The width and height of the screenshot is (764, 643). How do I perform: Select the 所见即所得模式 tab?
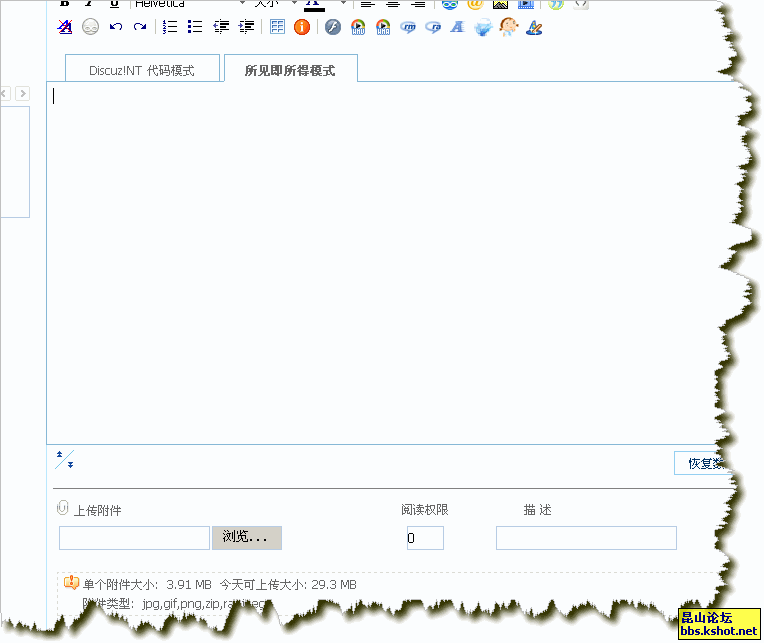290,70
